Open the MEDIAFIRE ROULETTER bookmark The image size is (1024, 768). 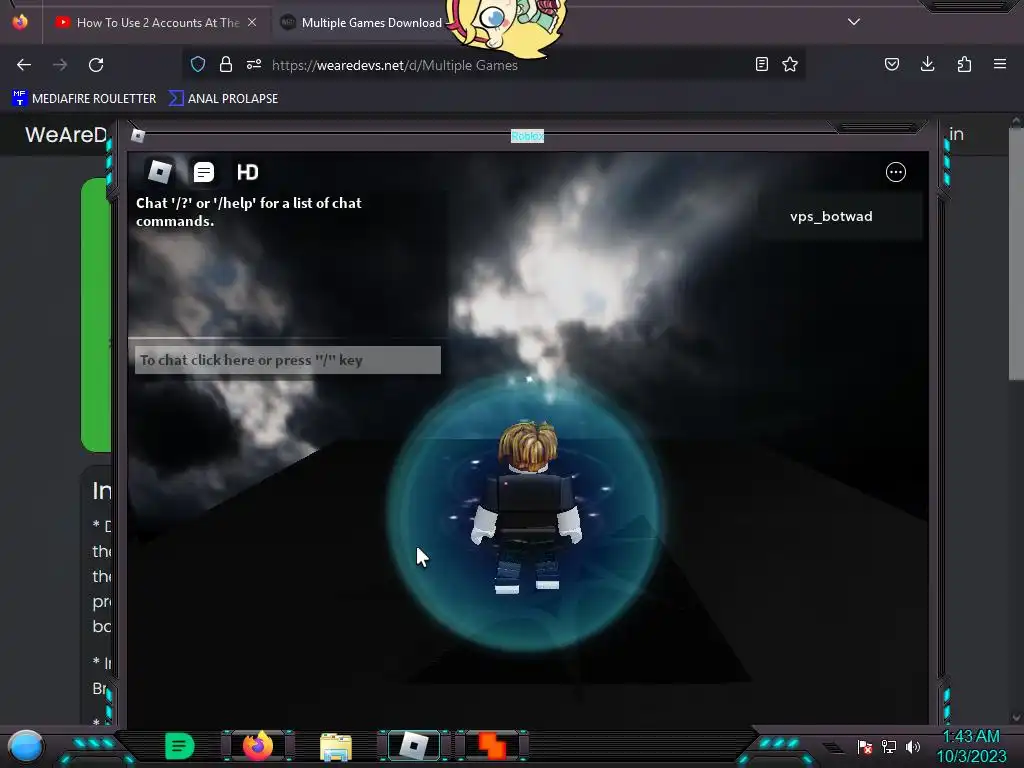[x=84, y=99]
